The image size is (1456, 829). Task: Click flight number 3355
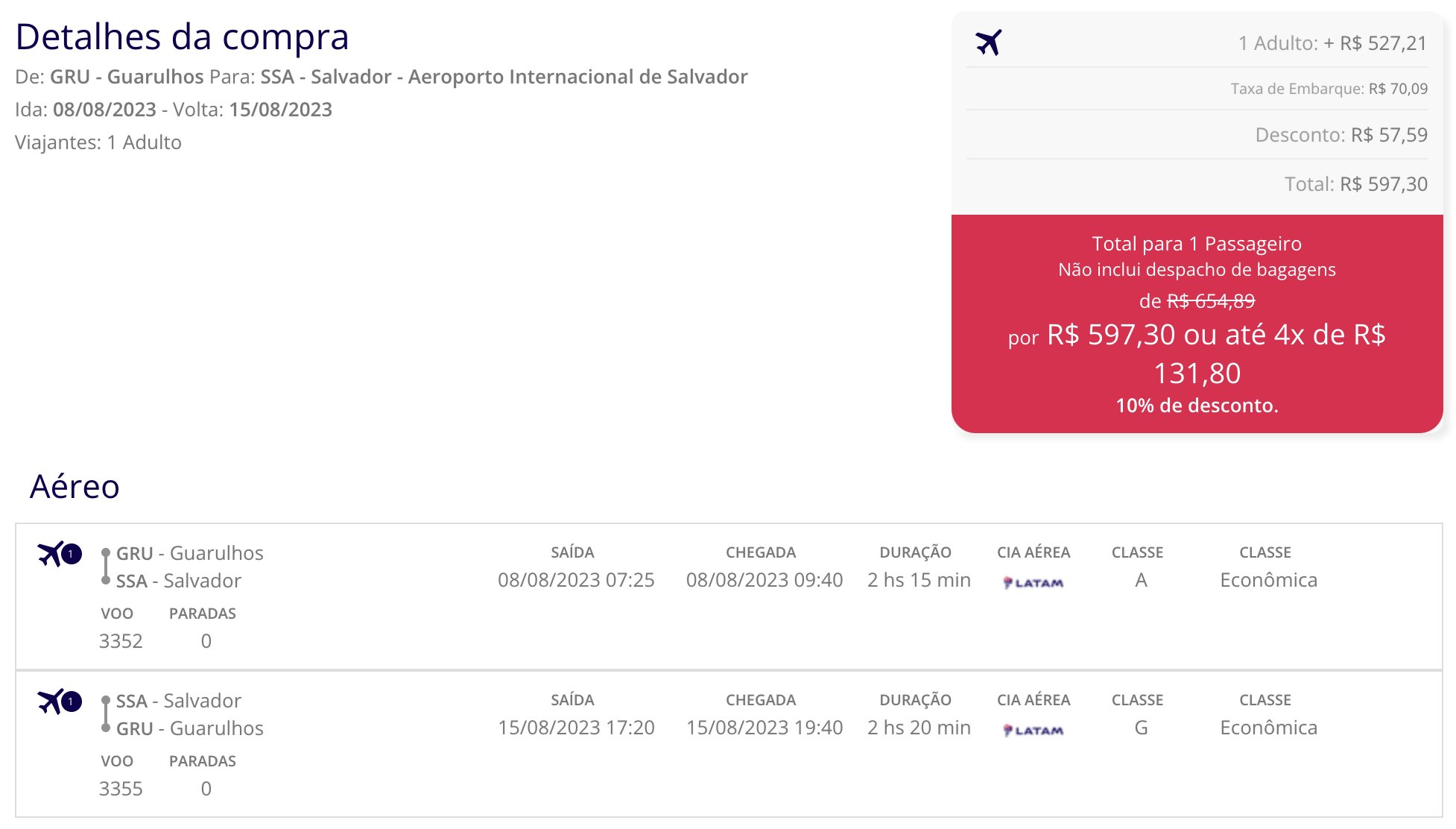point(121,789)
